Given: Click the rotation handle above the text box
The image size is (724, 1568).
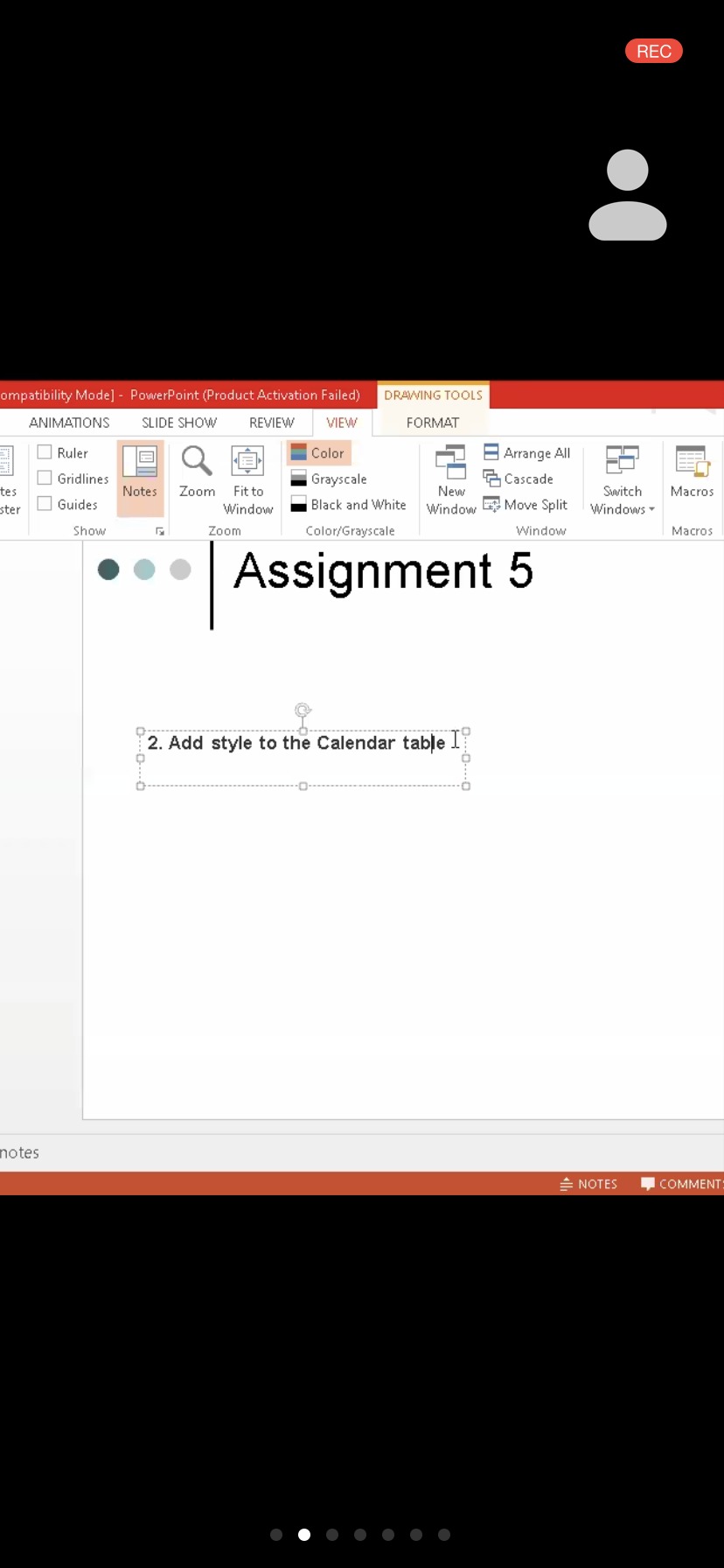Looking at the screenshot, I should (303, 710).
